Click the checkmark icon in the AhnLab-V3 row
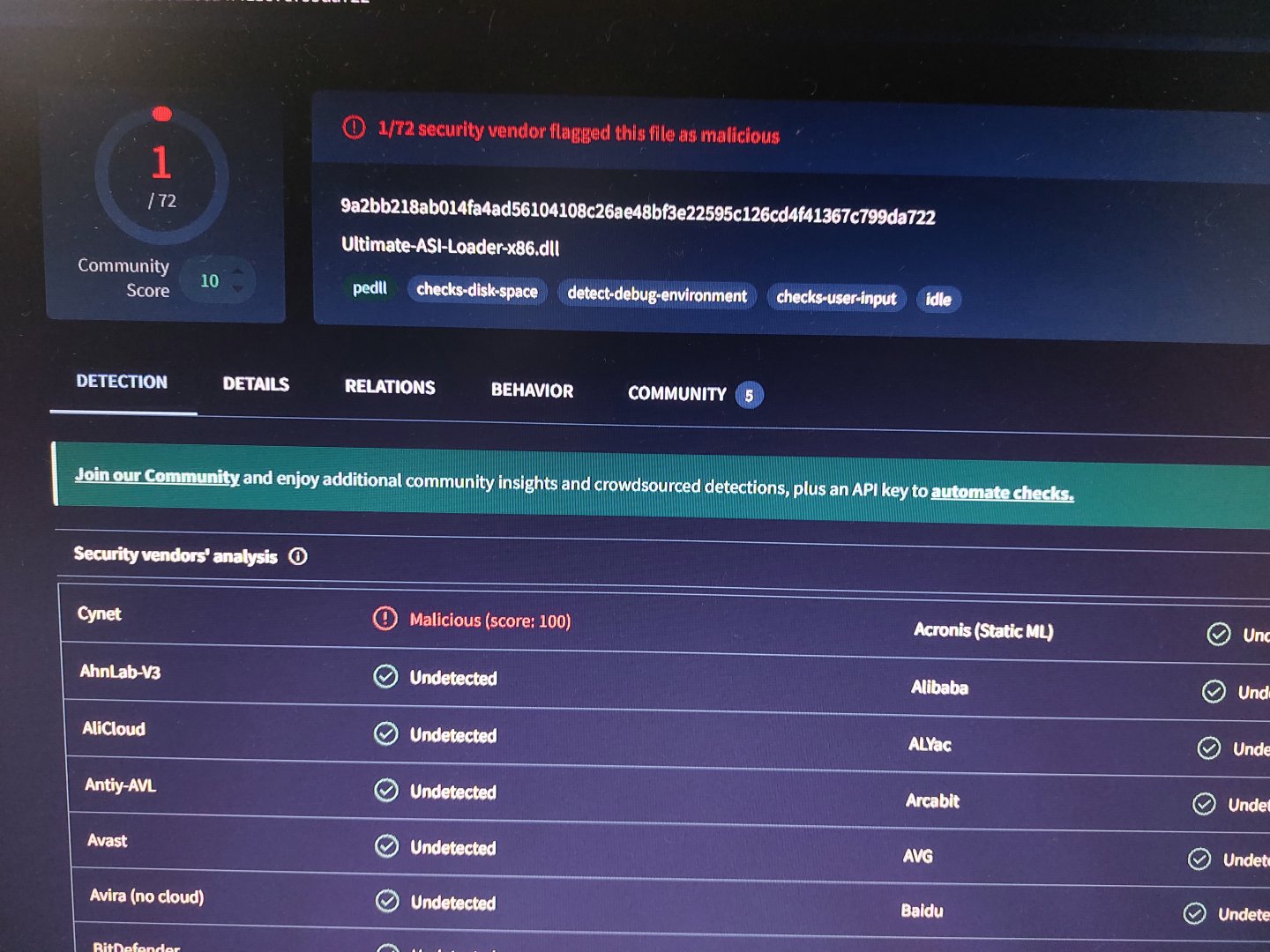 click(385, 676)
